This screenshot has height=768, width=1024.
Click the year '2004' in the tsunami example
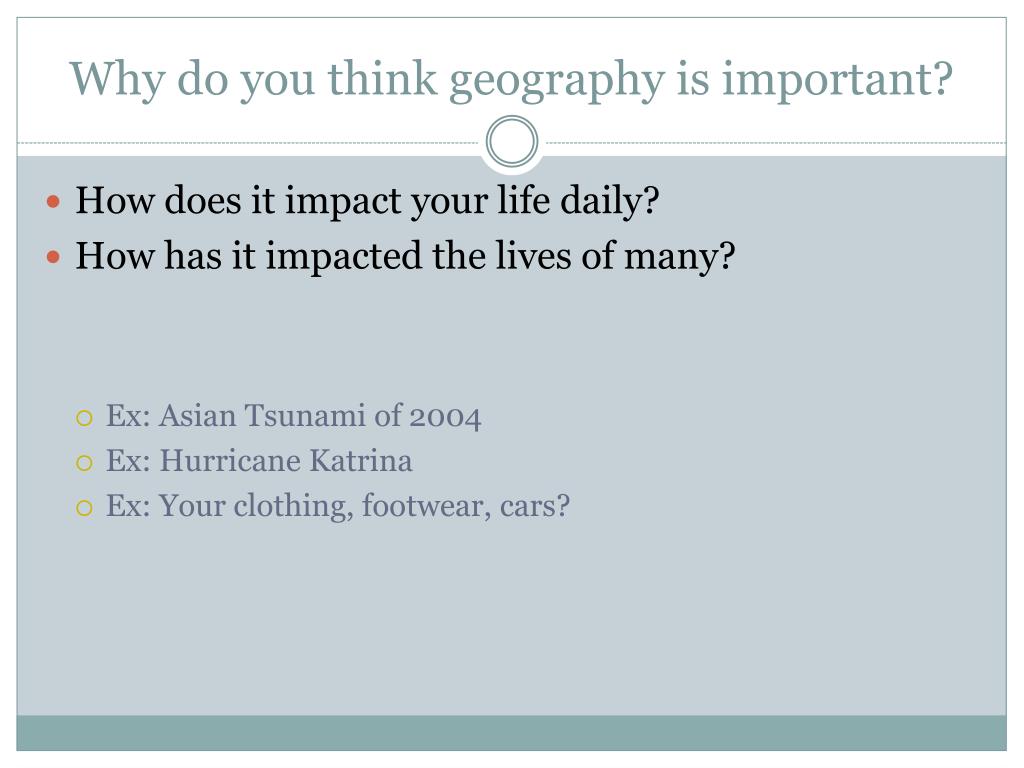pyautogui.click(x=445, y=418)
